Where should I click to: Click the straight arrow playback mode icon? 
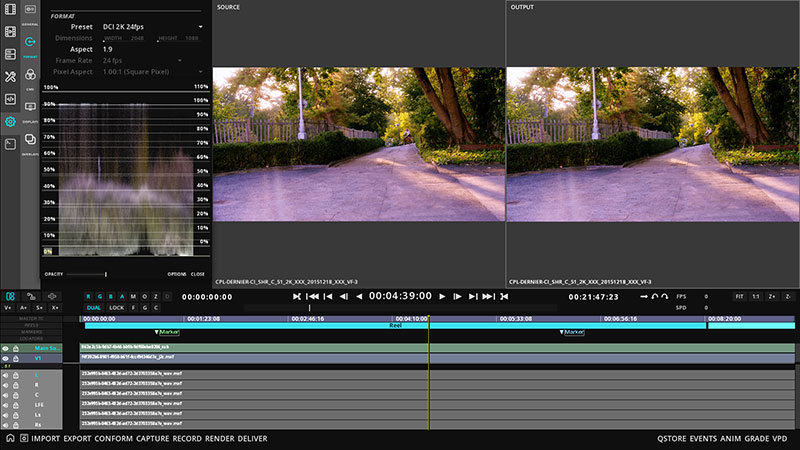(644, 296)
